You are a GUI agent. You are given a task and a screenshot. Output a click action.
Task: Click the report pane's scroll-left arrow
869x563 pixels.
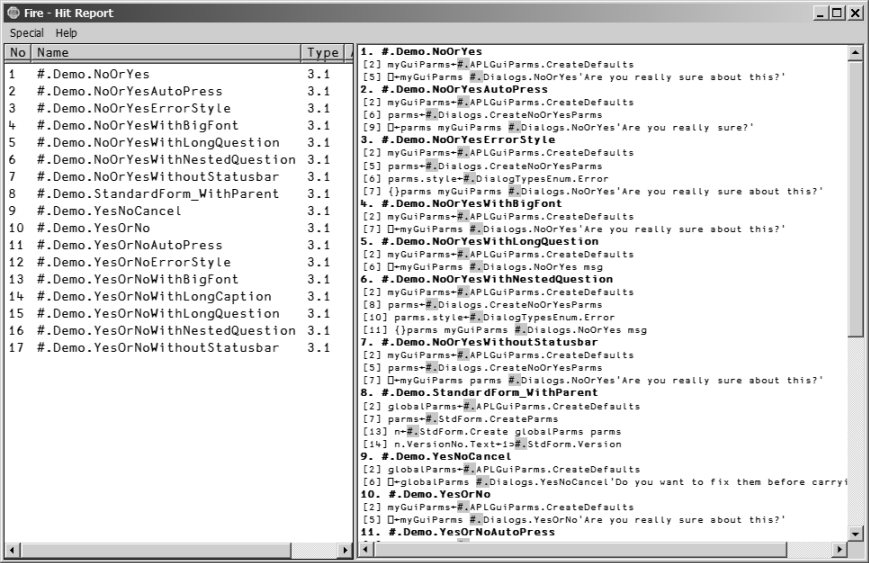tap(366, 549)
